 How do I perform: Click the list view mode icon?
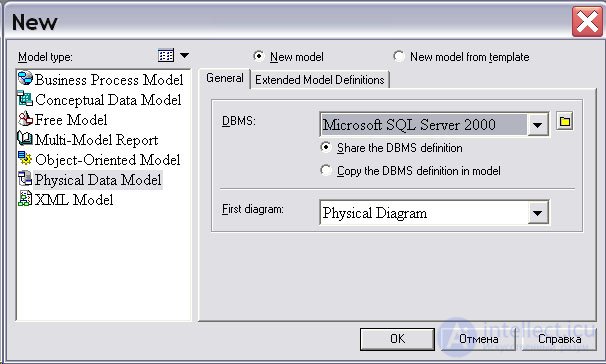(x=166, y=56)
